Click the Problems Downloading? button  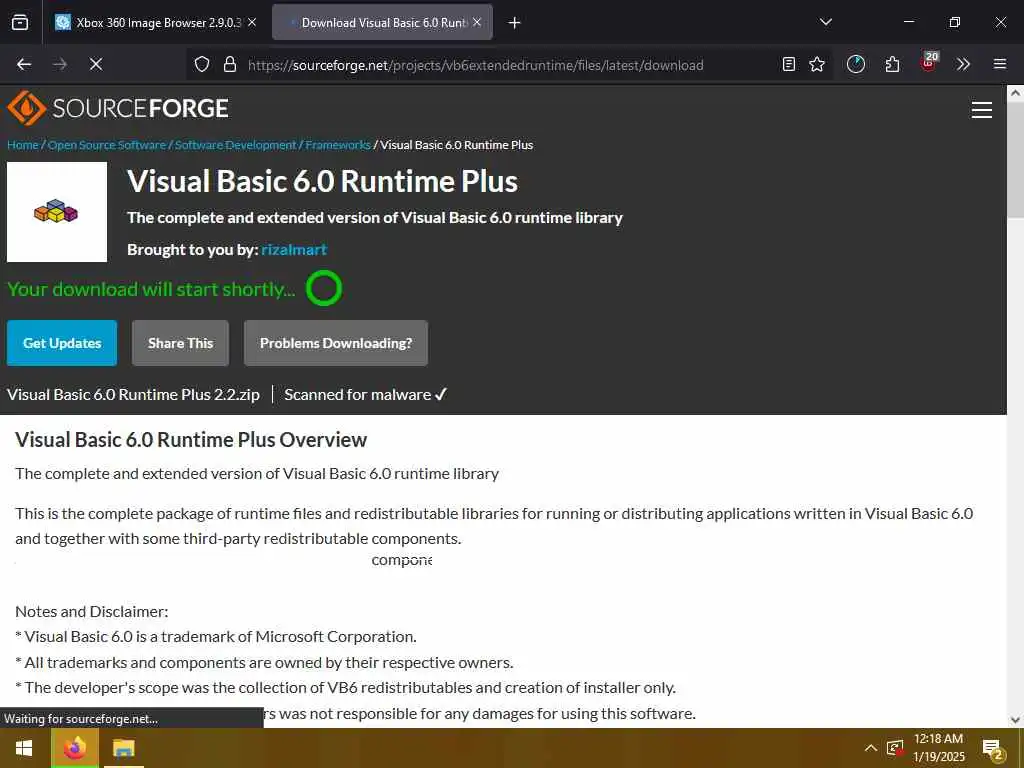336,343
